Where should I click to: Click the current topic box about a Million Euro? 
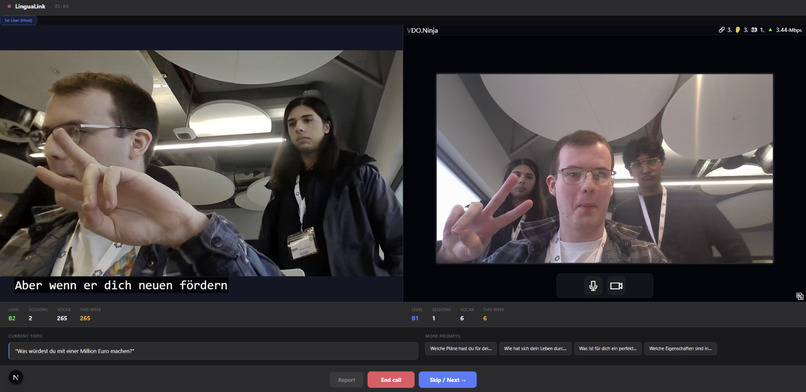click(213, 351)
